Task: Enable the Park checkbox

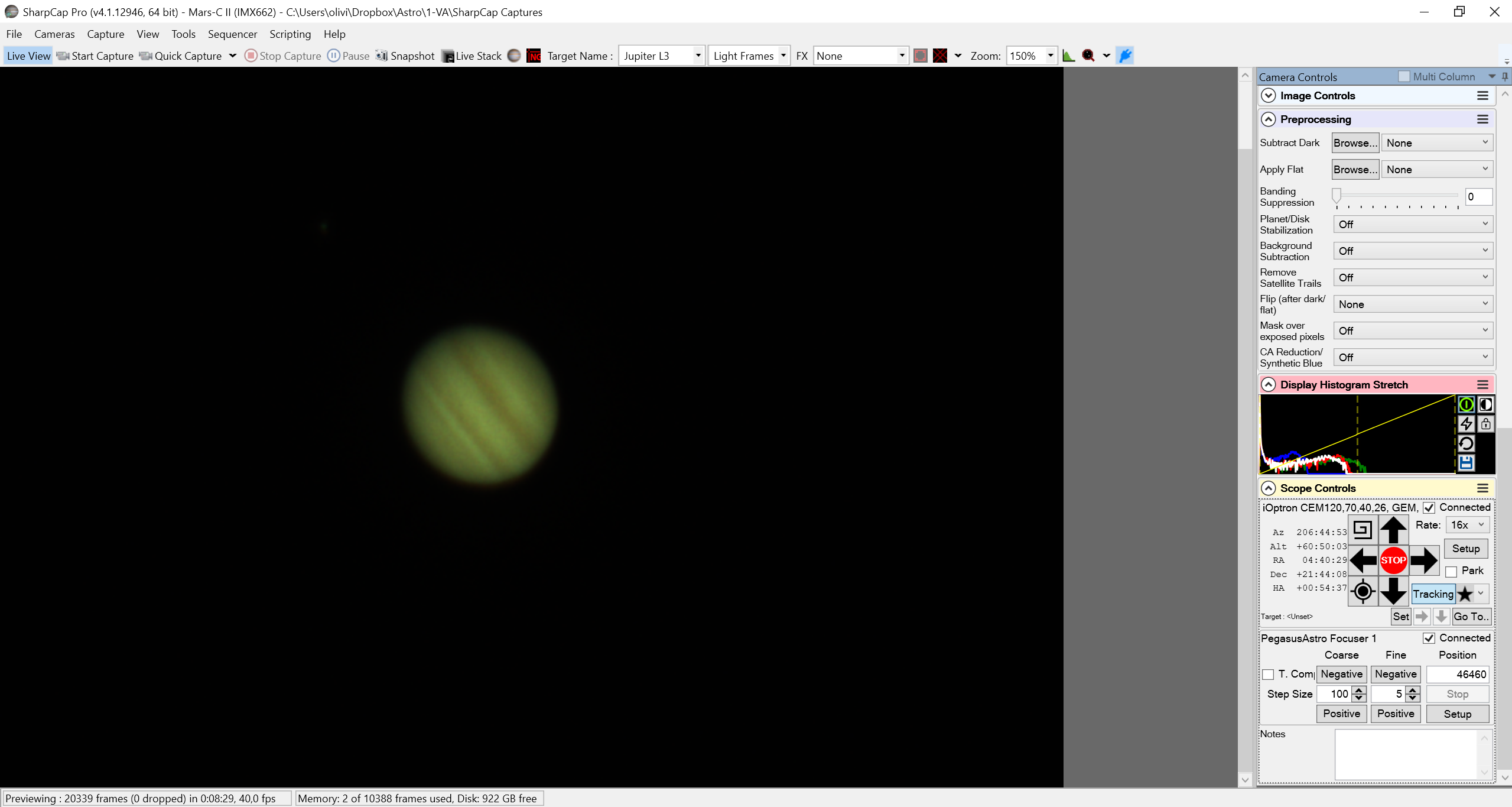Action: pyautogui.click(x=1451, y=572)
